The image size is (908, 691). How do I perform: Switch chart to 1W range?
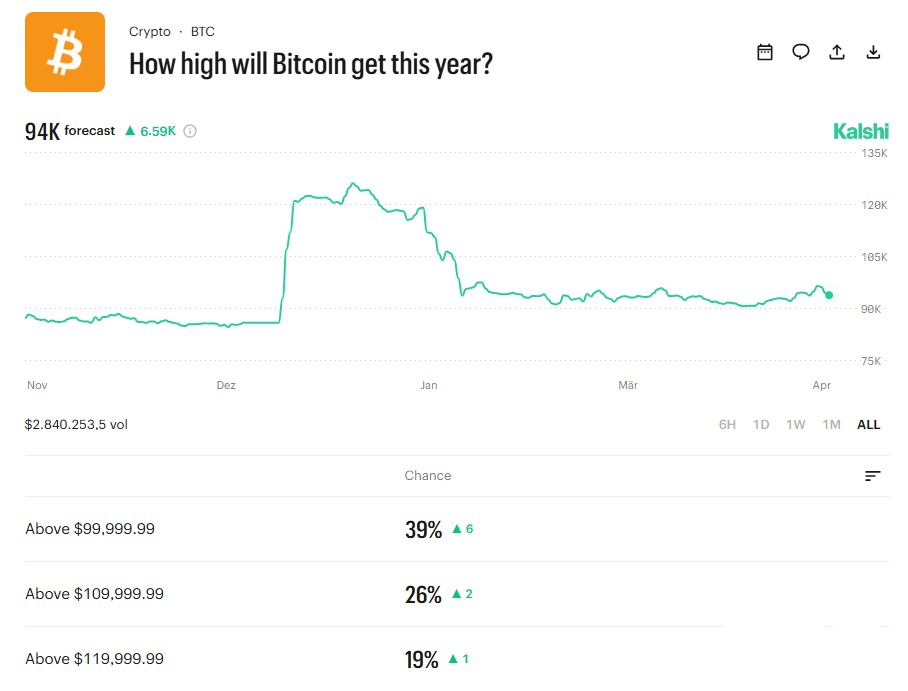pos(795,425)
